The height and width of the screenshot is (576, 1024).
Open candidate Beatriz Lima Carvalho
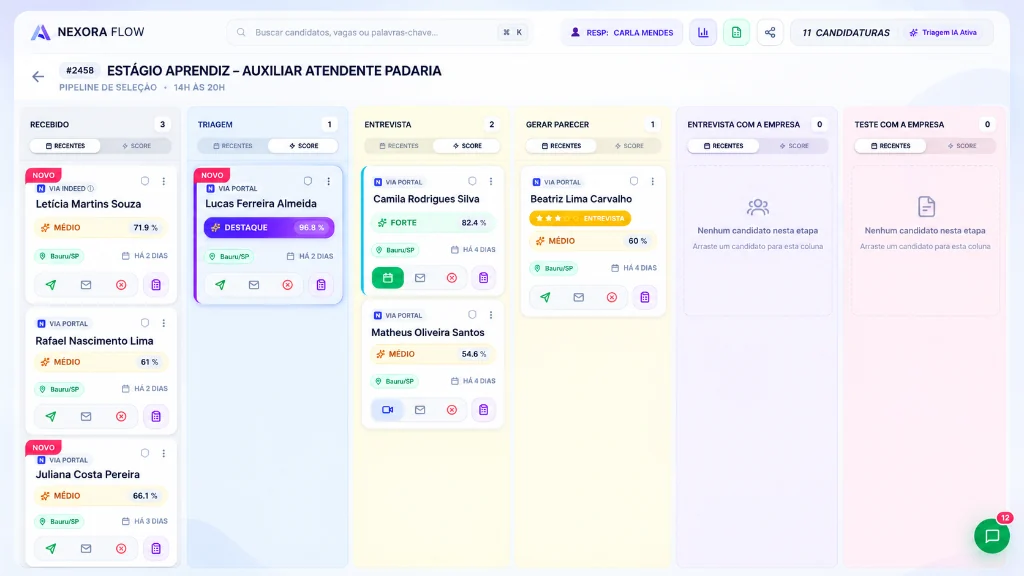pyautogui.click(x=581, y=199)
